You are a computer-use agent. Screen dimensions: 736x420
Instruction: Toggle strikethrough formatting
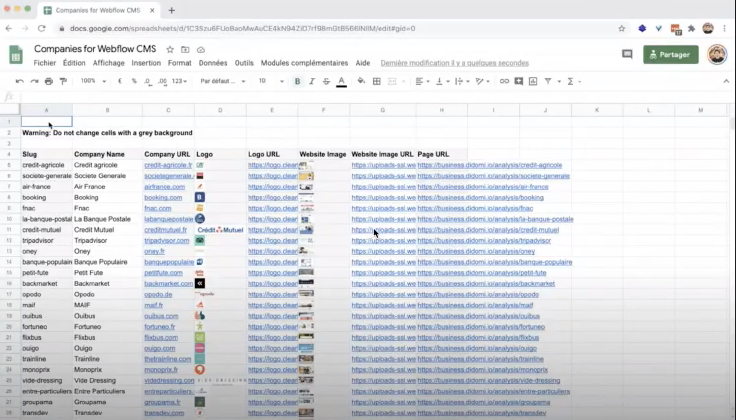(326, 81)
